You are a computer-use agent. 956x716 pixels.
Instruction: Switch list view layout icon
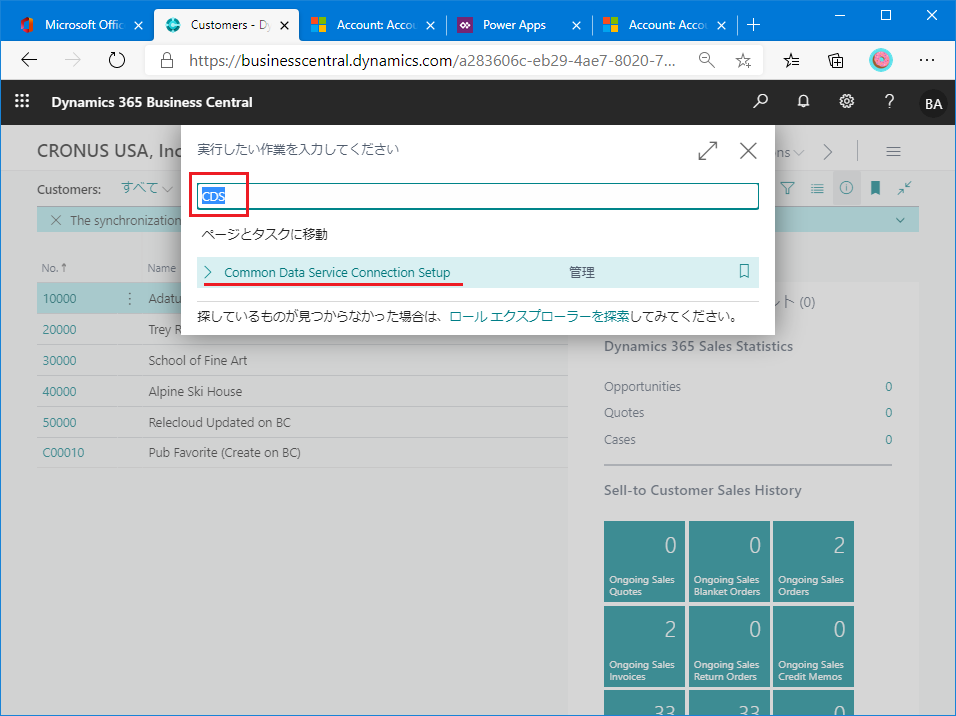[817, 188]
